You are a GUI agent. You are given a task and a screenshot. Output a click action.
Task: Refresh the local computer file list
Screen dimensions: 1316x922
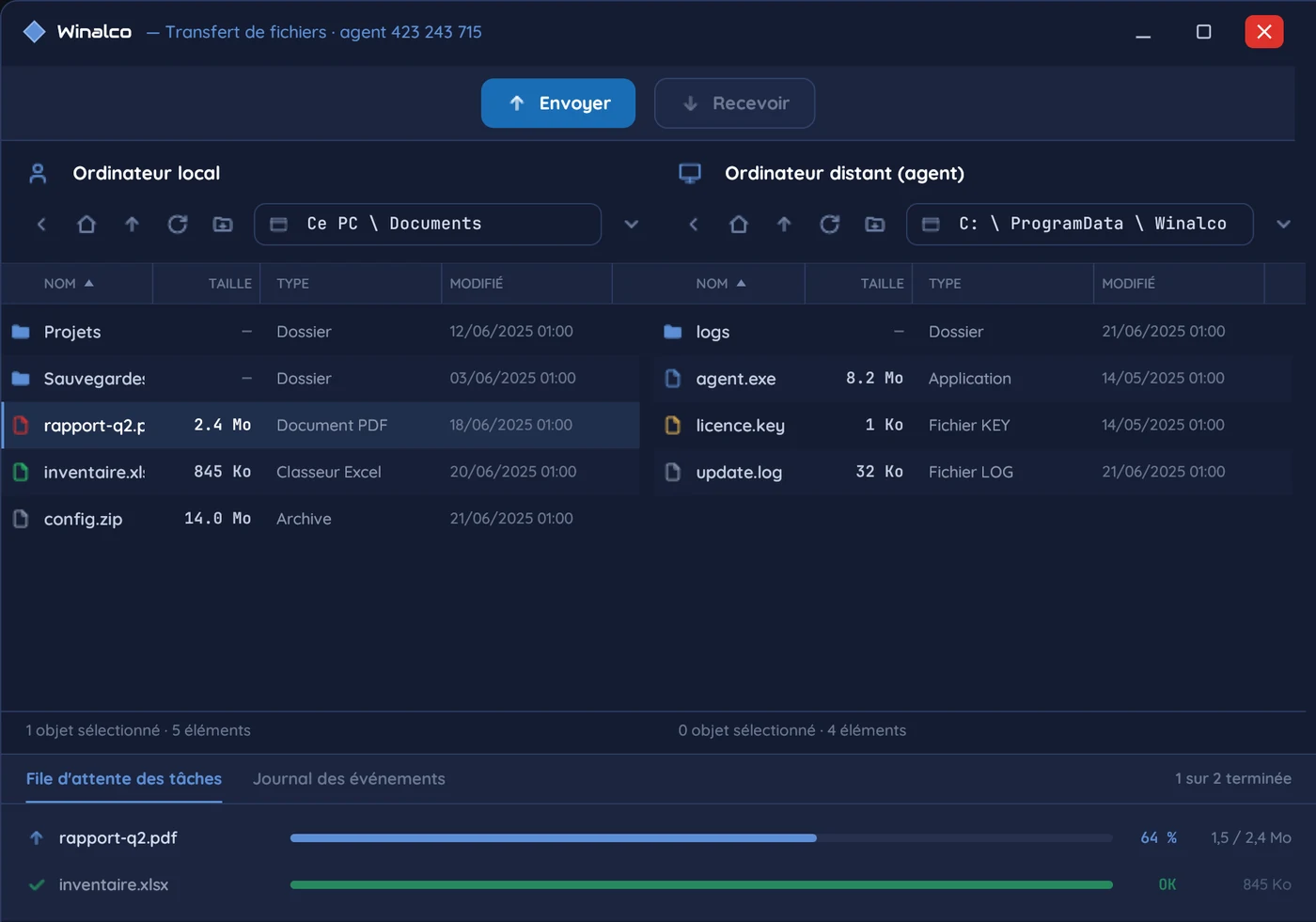coord(177,224)
